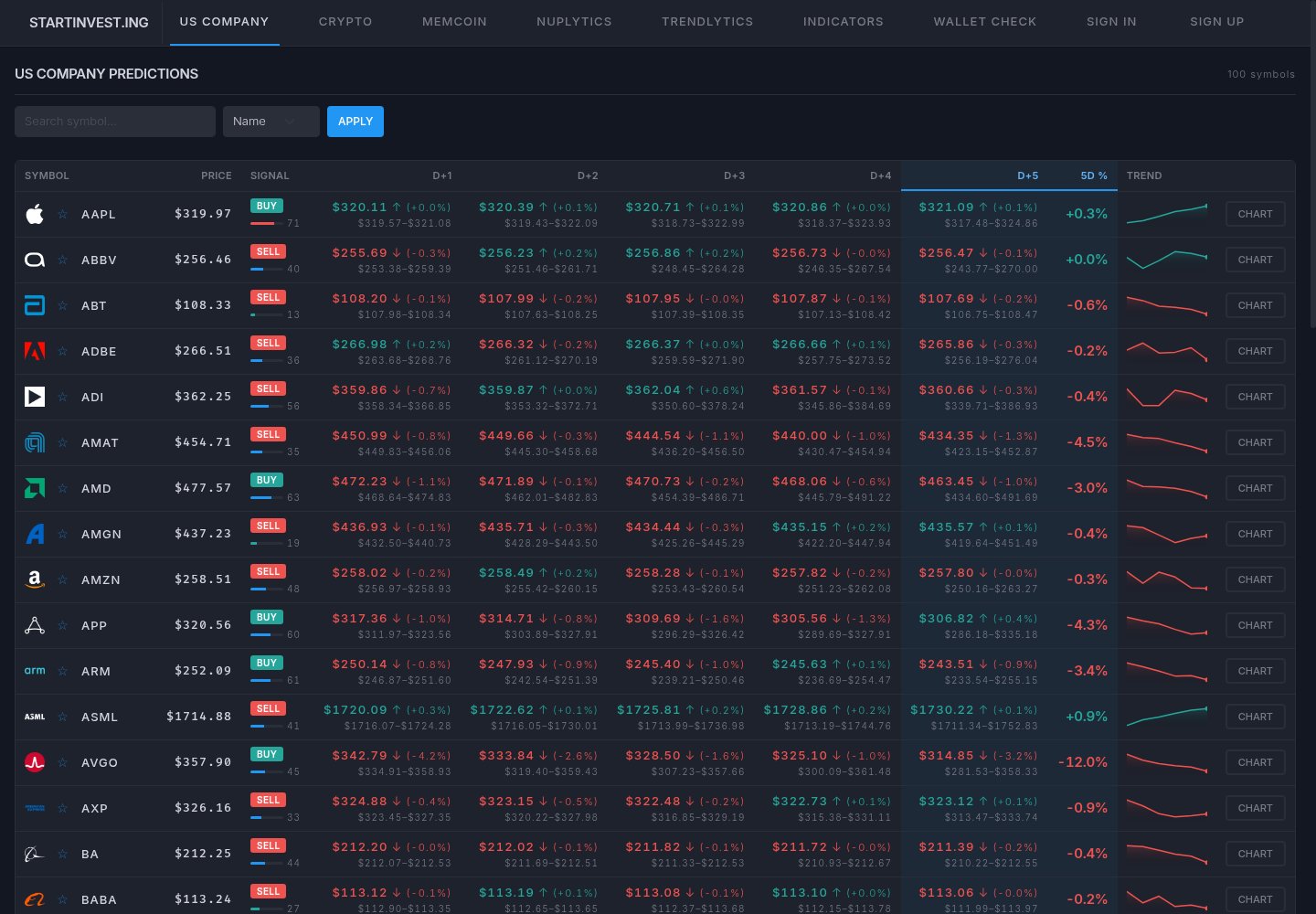Screen dimensions: 1316x914
Task: Toggle favorite star next to AMAT
Action: pyautogui.click(x=63, y=442)
